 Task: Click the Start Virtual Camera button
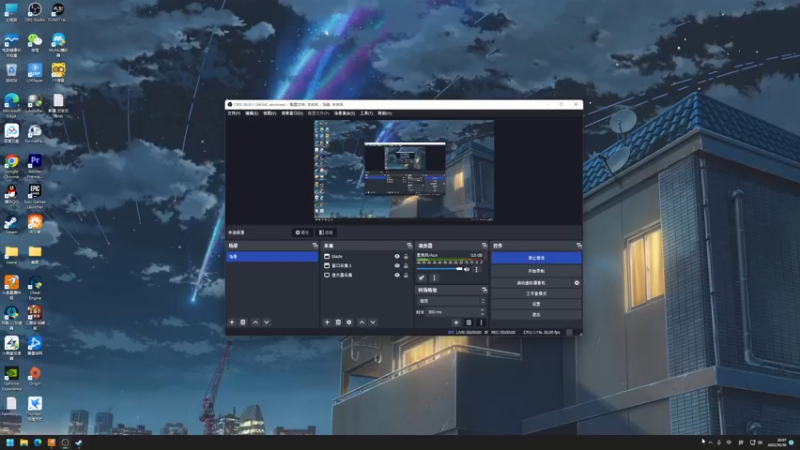tap(531, 283)
